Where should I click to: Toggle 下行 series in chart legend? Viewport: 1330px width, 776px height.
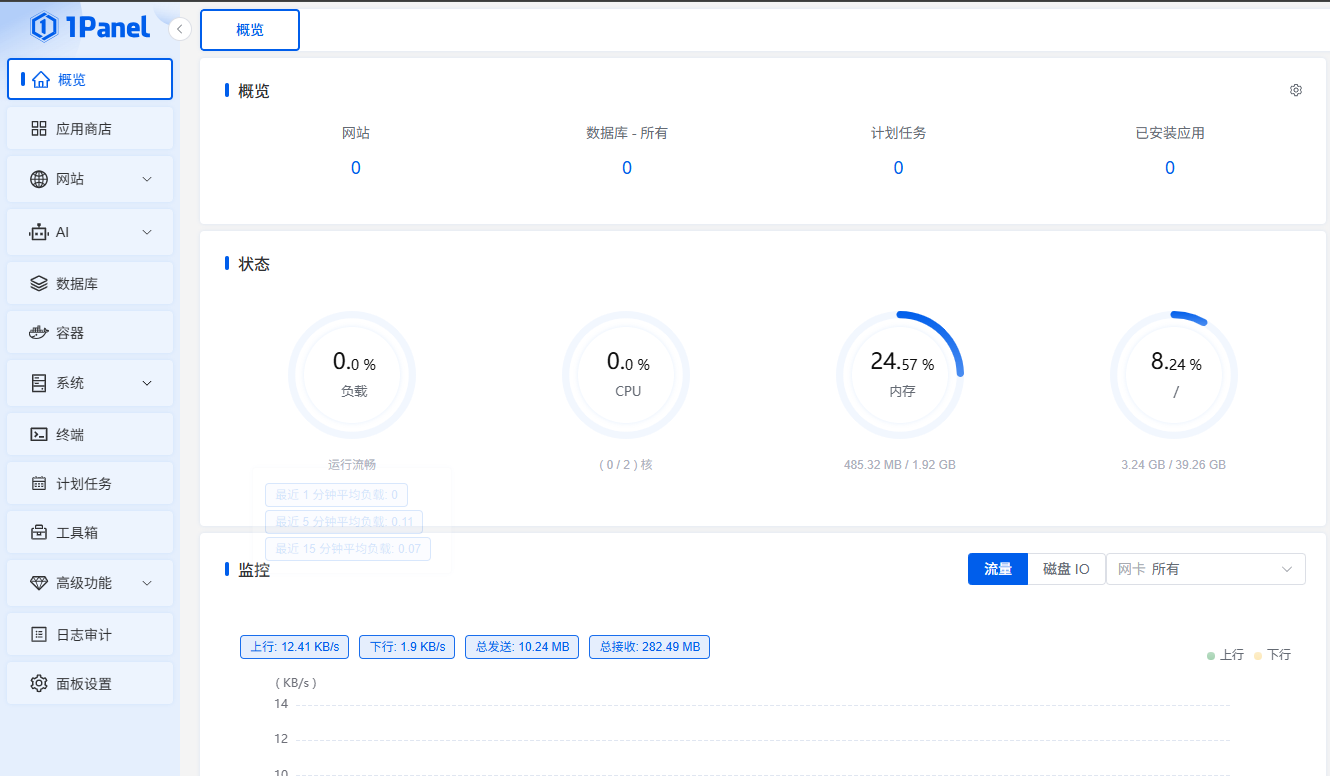point(1272,655)
